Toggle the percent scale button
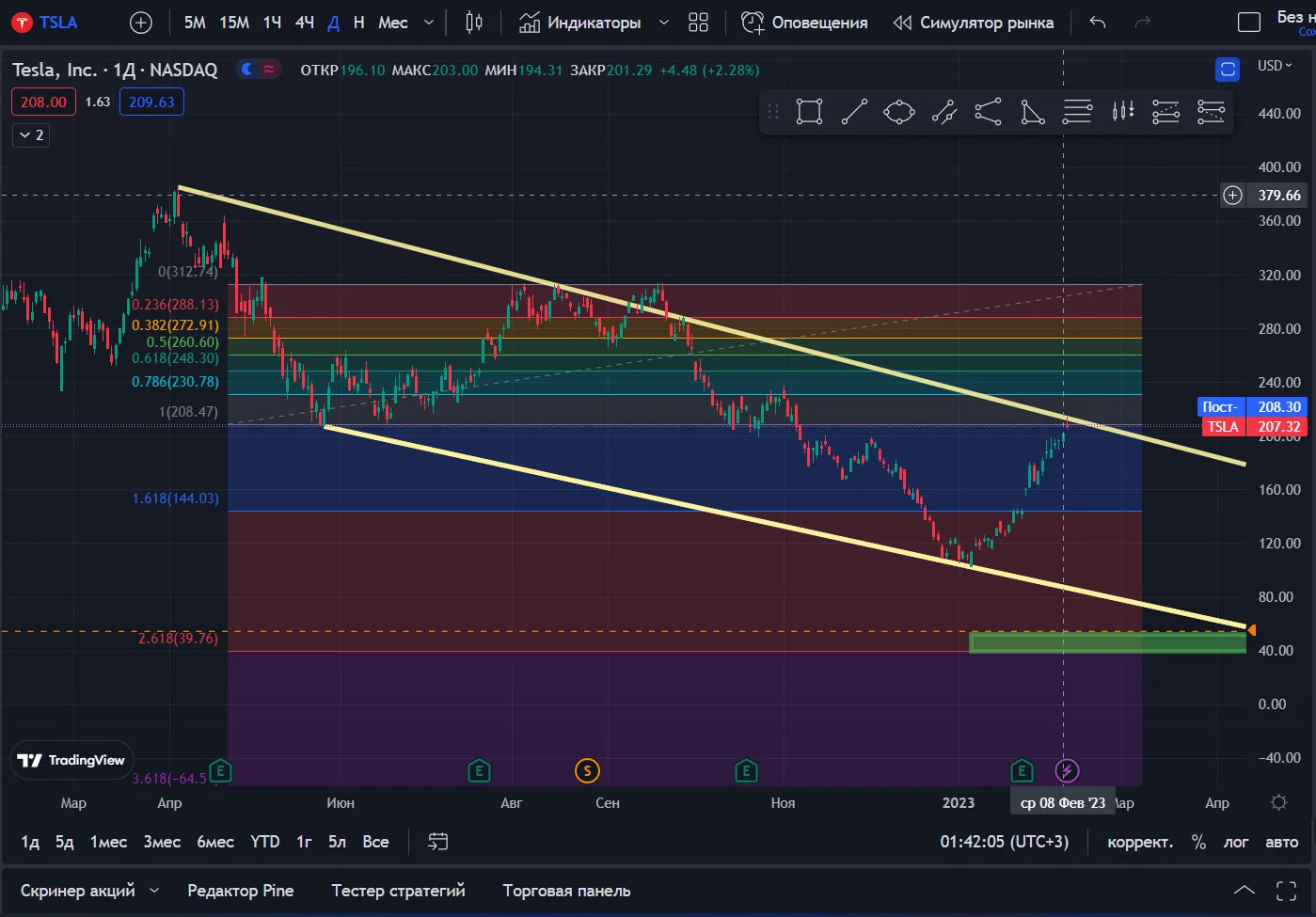This screenshot has width=1316, height=917. 1198,842
